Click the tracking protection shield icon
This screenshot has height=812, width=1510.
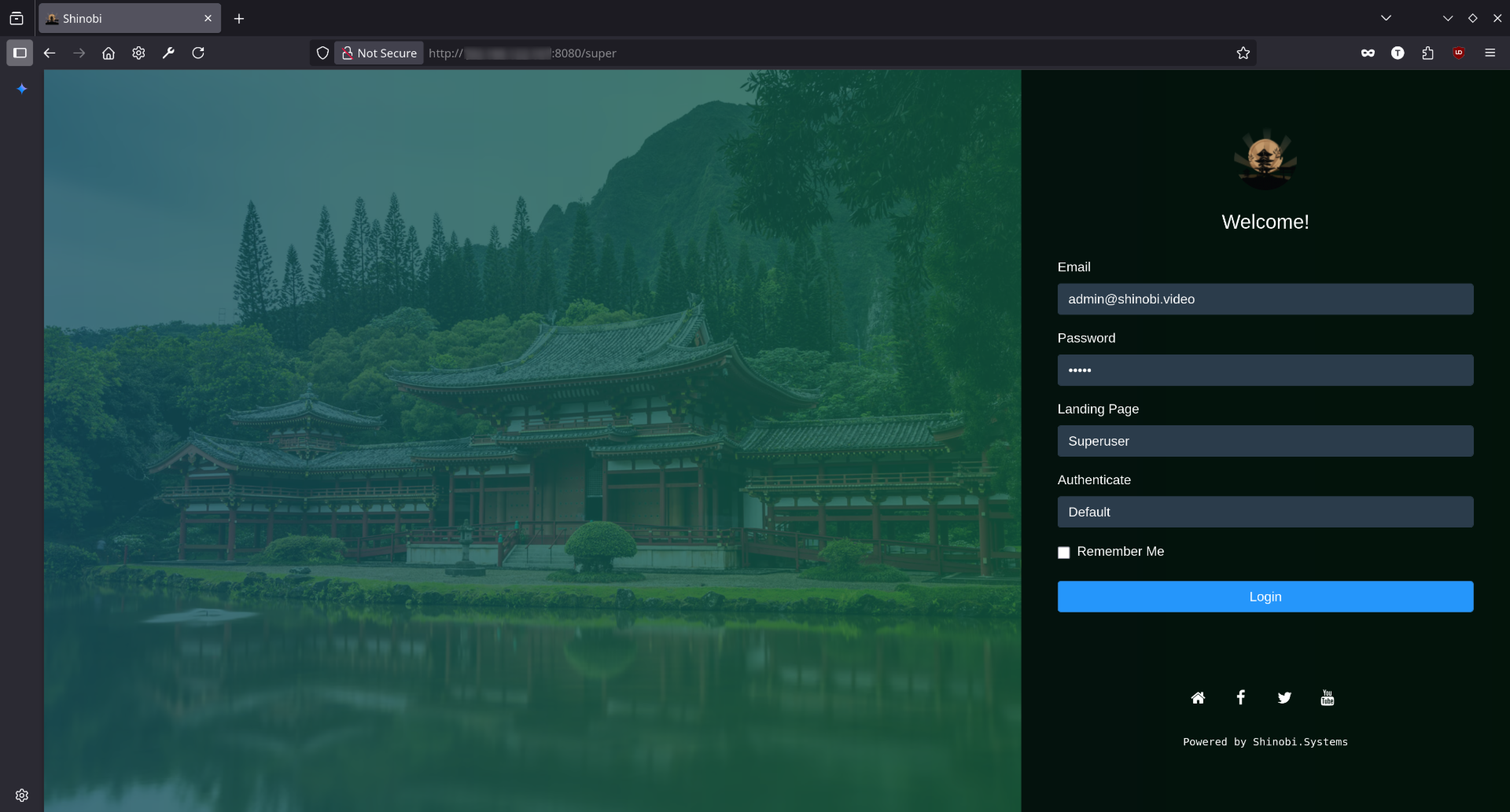[322, 53]
